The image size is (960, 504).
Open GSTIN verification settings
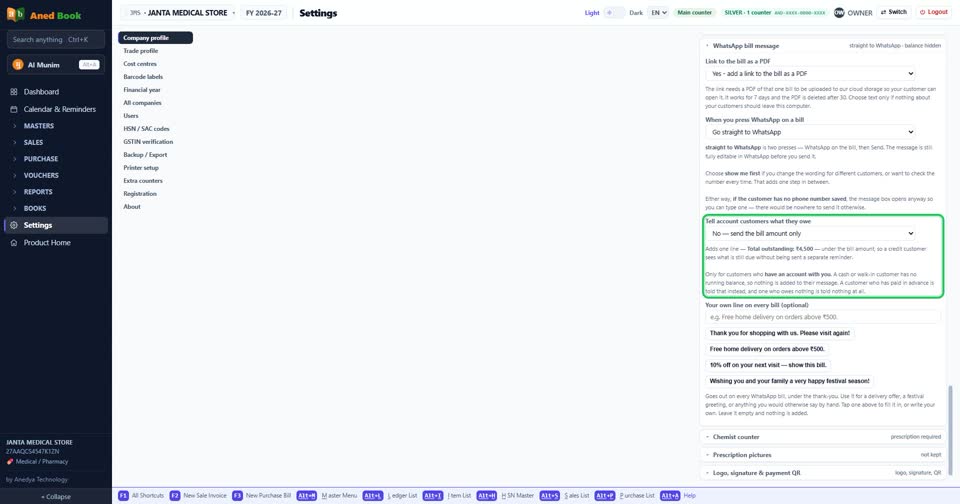[x=156, y=141]
